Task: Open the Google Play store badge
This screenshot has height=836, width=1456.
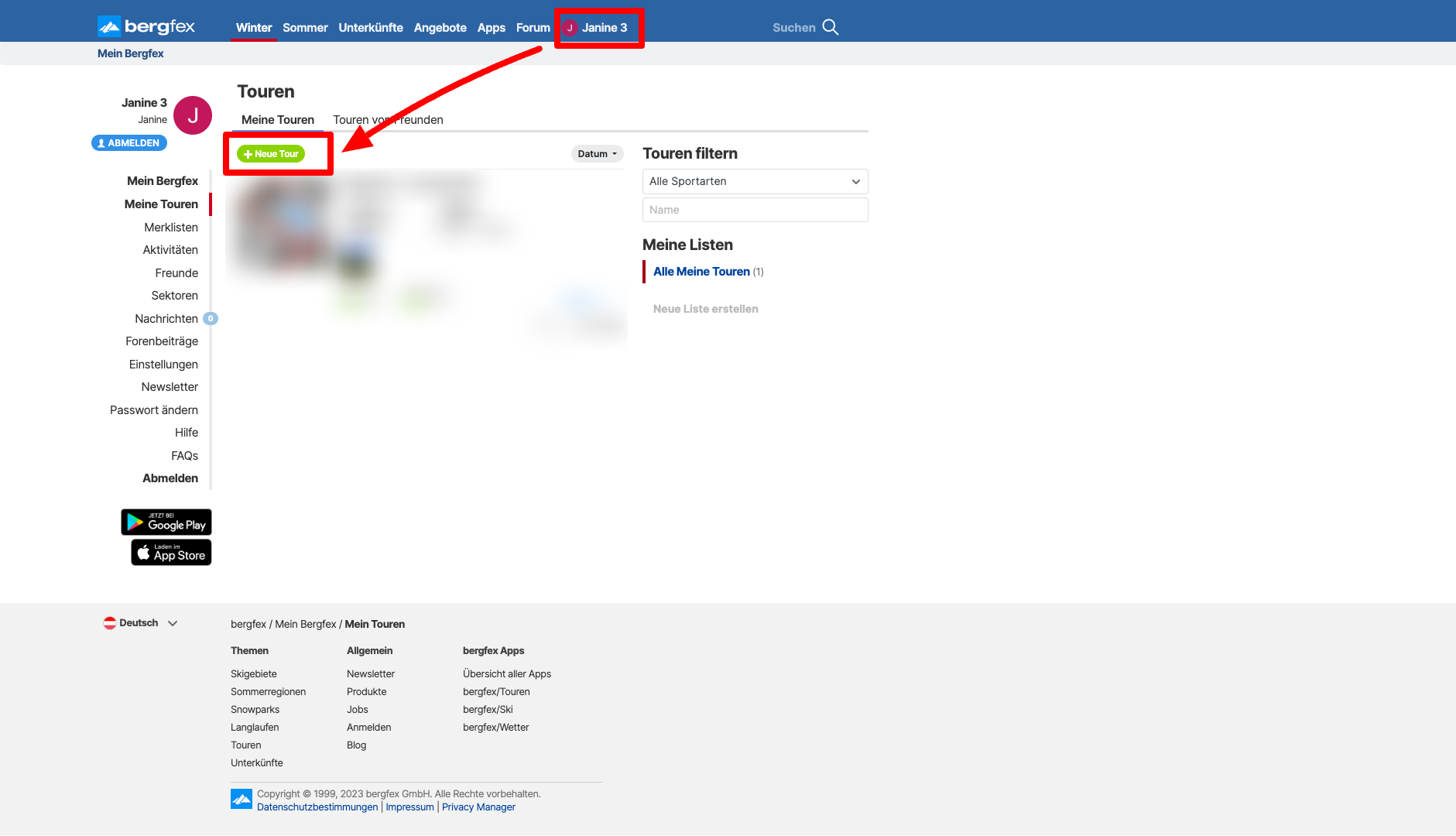Action: click(166, 522)
